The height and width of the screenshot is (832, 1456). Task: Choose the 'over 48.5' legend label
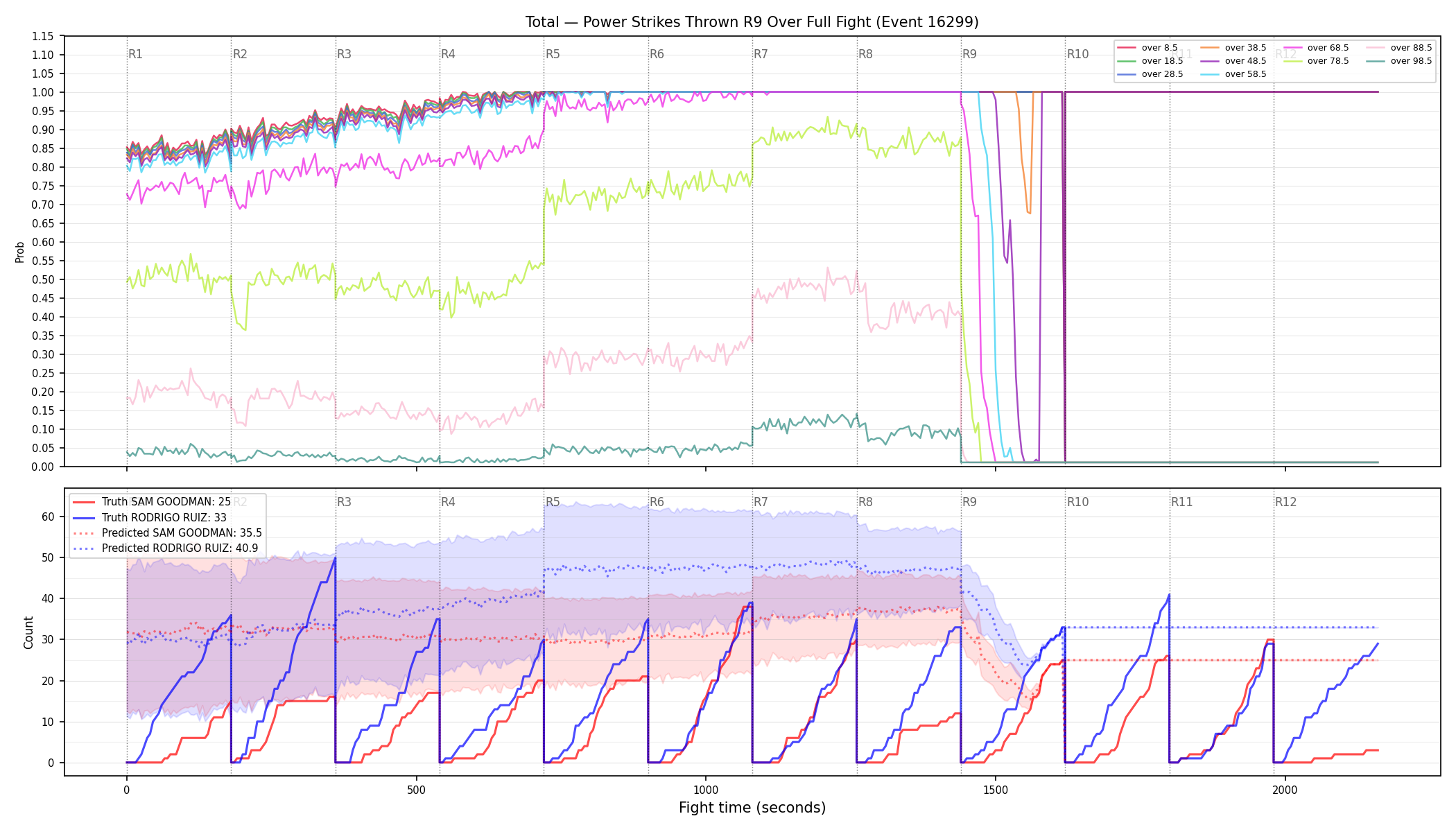[1246, 61]
